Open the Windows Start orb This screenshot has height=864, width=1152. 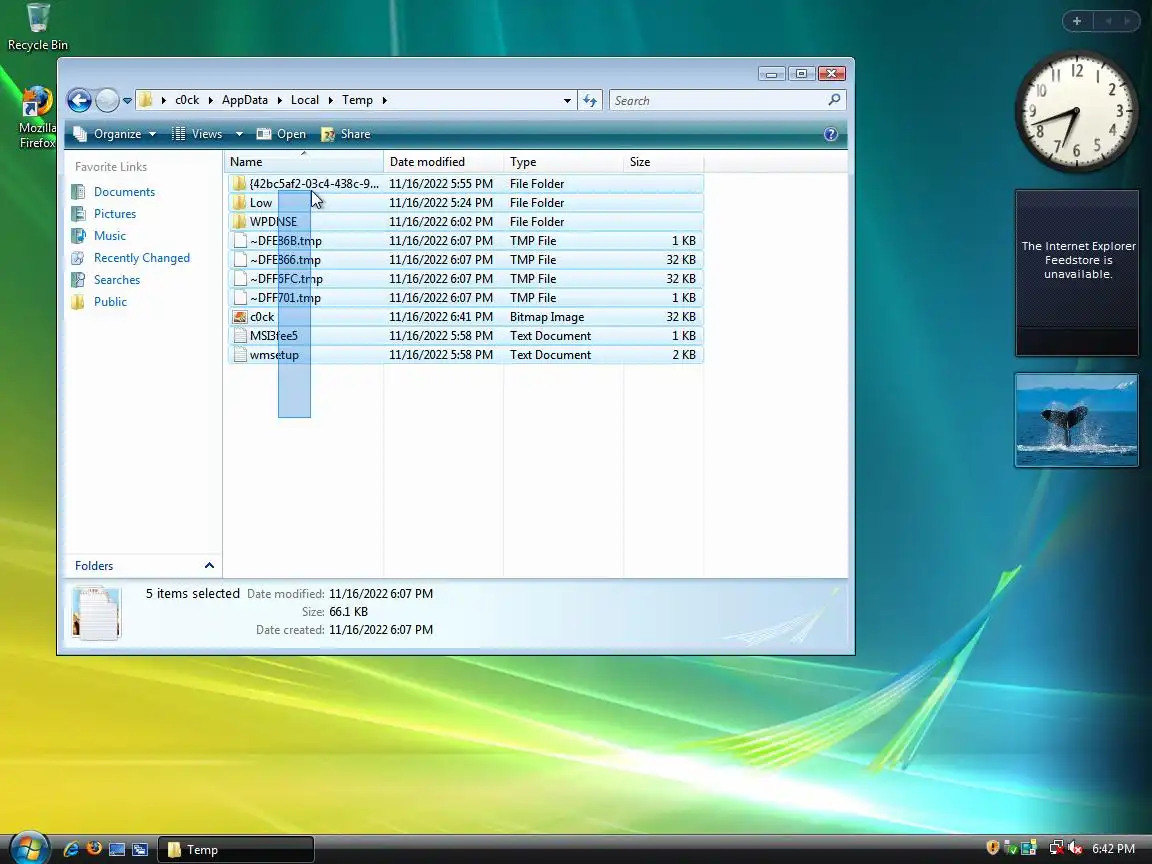[29, 848]
